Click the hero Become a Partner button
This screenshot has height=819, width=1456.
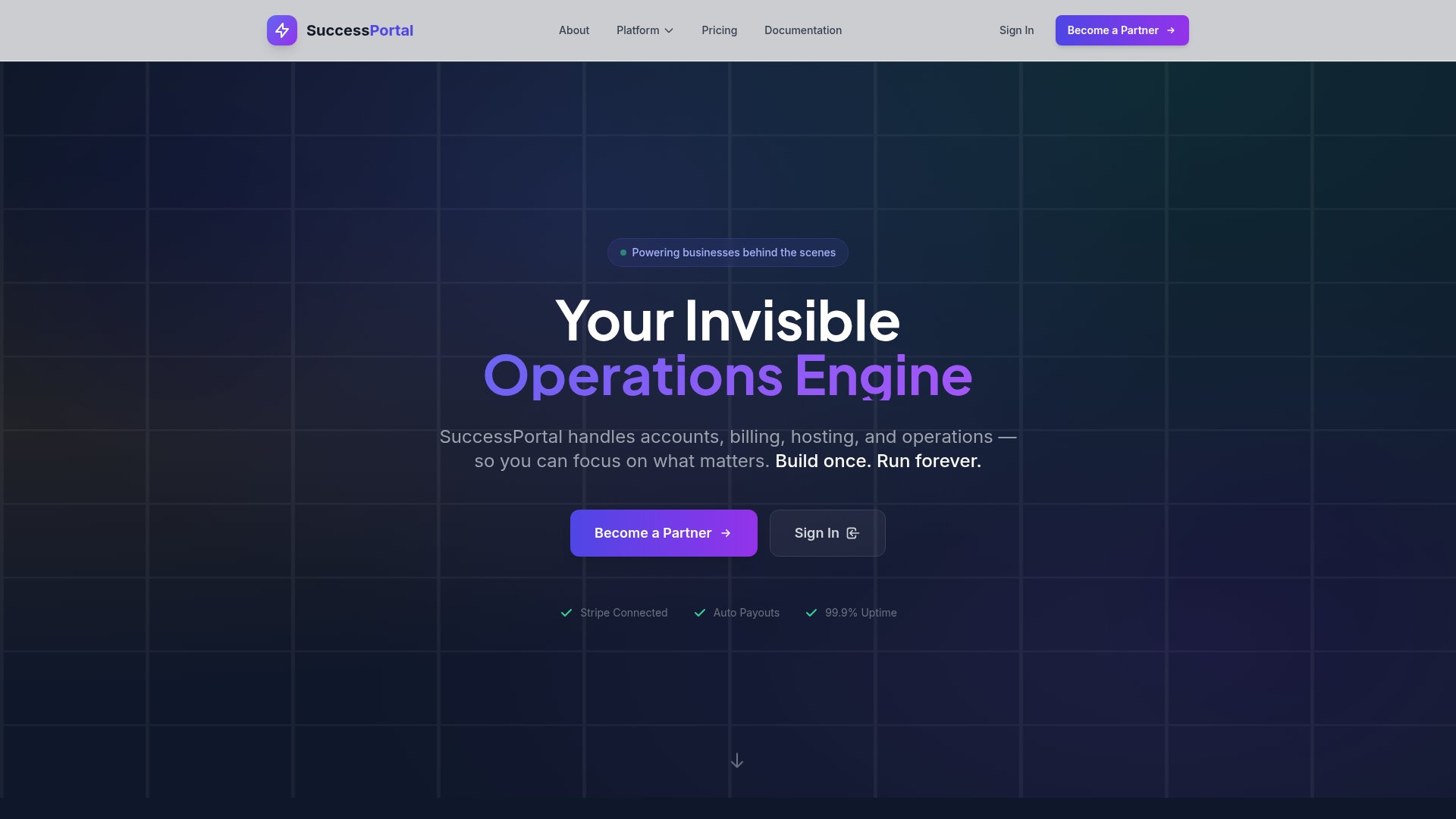(x=663, y=532)
